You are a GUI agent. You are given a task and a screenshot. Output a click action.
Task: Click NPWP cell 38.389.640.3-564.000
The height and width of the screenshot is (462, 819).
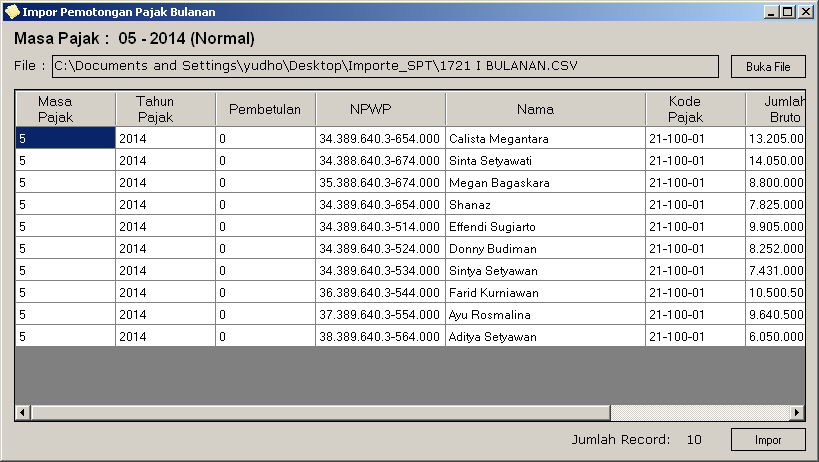(x=380, y=336)
